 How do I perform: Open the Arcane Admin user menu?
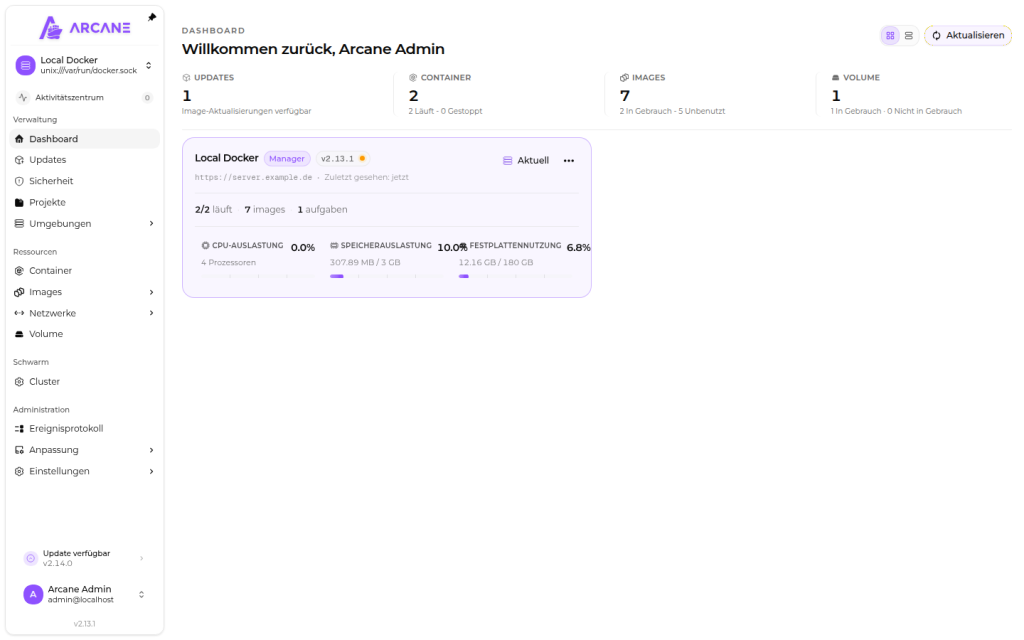click(84, 594)
